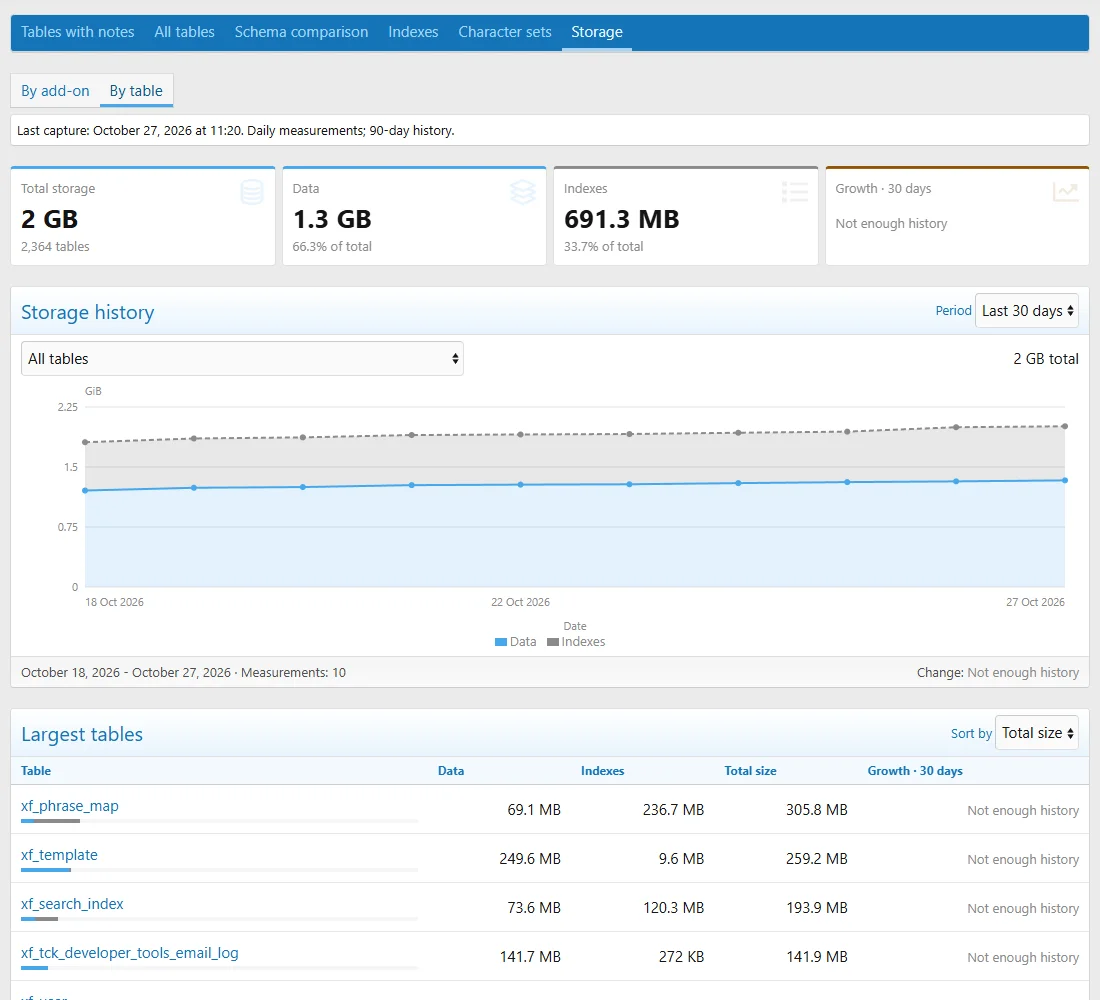Screen dimensions: 1100x1000
Task: Click the Largest tables heading
Action: tap(82, 734)
